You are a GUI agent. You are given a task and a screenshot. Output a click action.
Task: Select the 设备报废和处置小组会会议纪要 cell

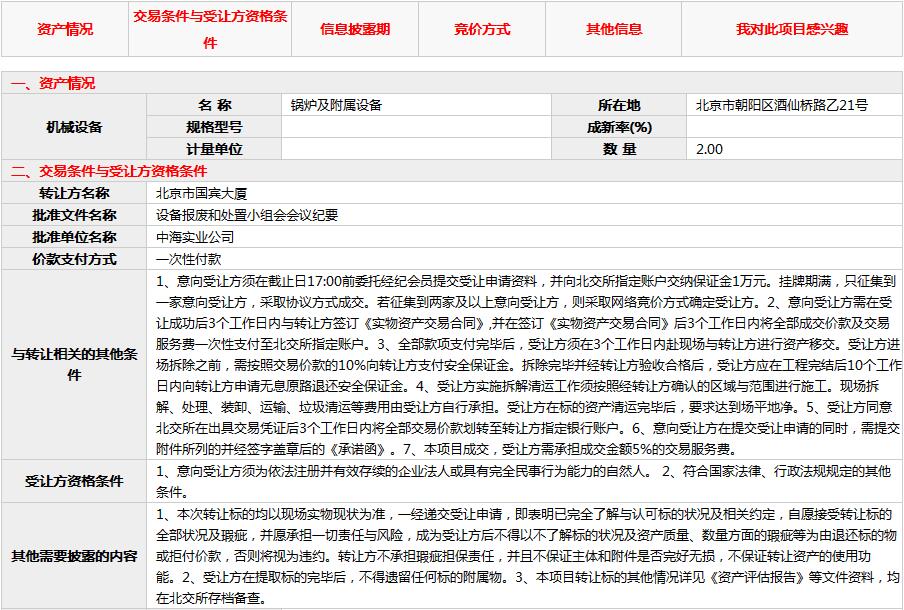pyautogui.click(x=246, y=216)
